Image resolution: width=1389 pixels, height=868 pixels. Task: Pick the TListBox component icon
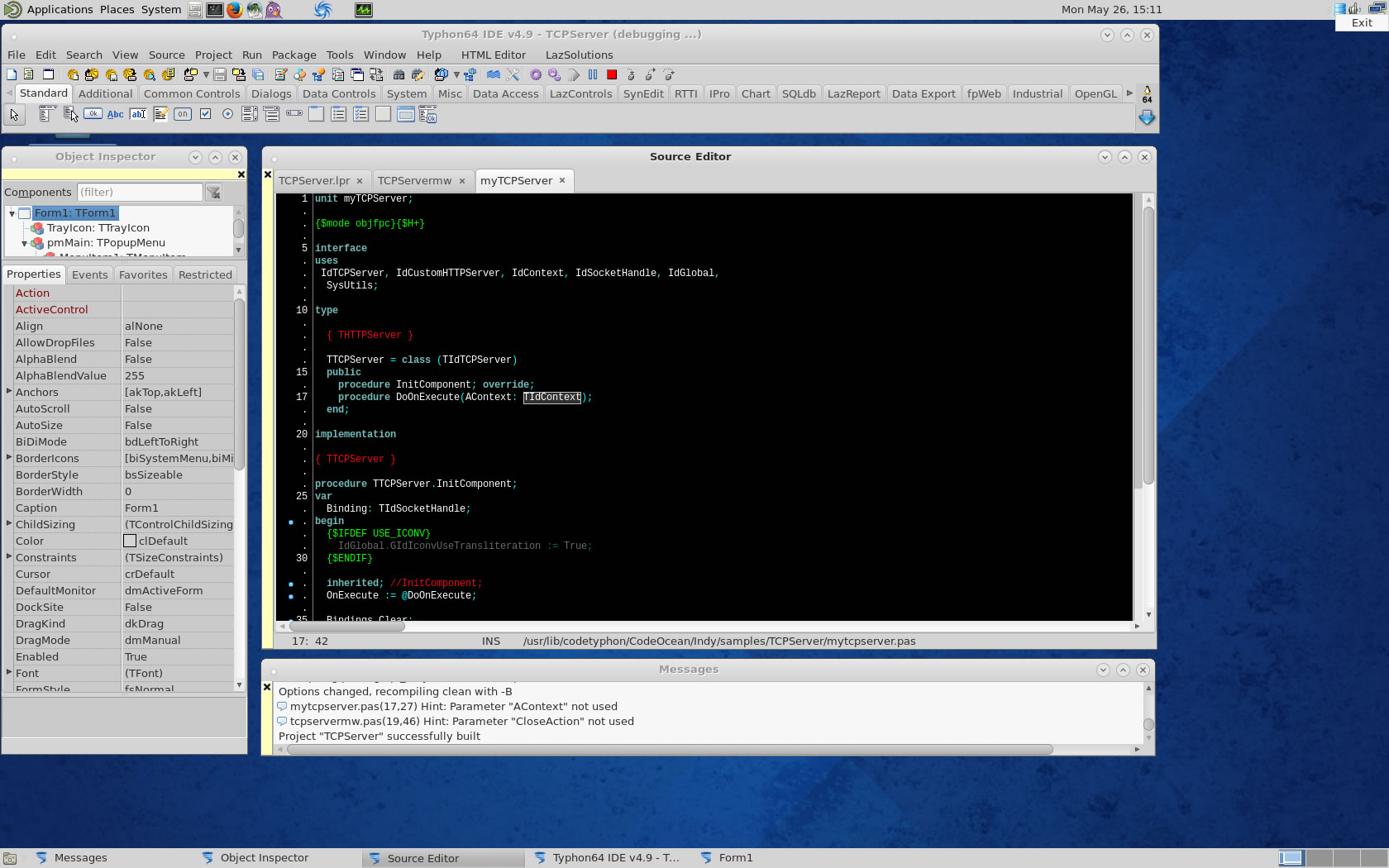[x=250, y=114]
